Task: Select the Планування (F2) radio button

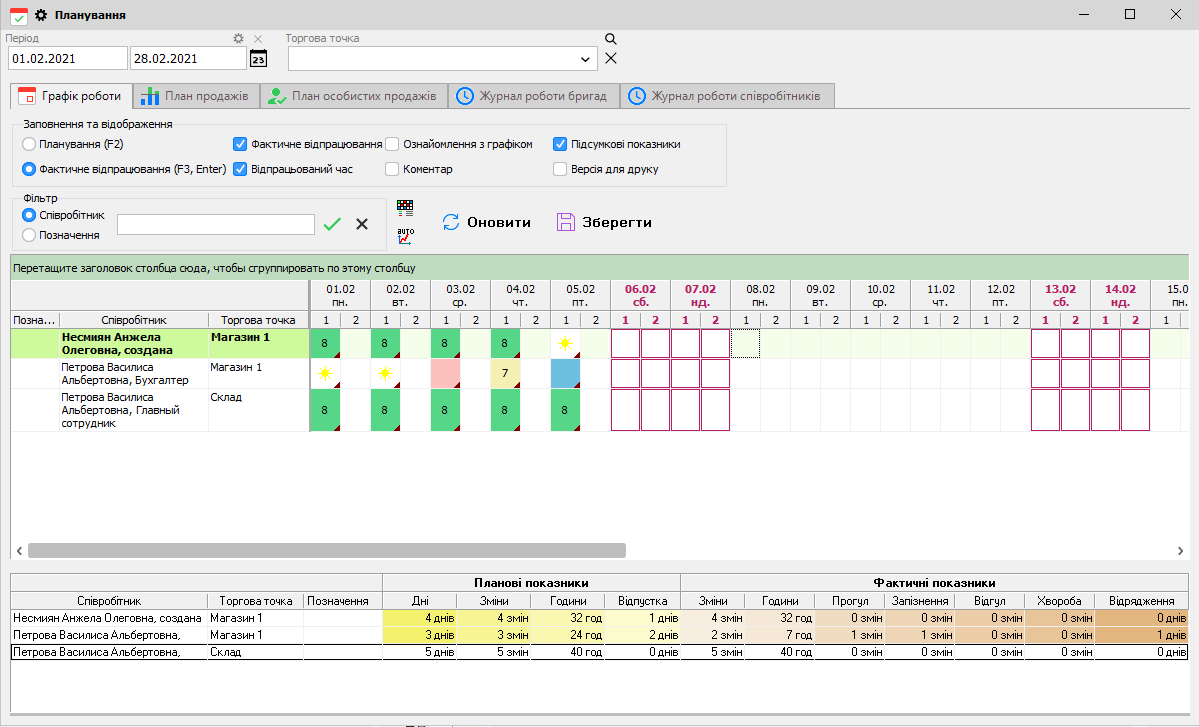Action: coord(29,144)
